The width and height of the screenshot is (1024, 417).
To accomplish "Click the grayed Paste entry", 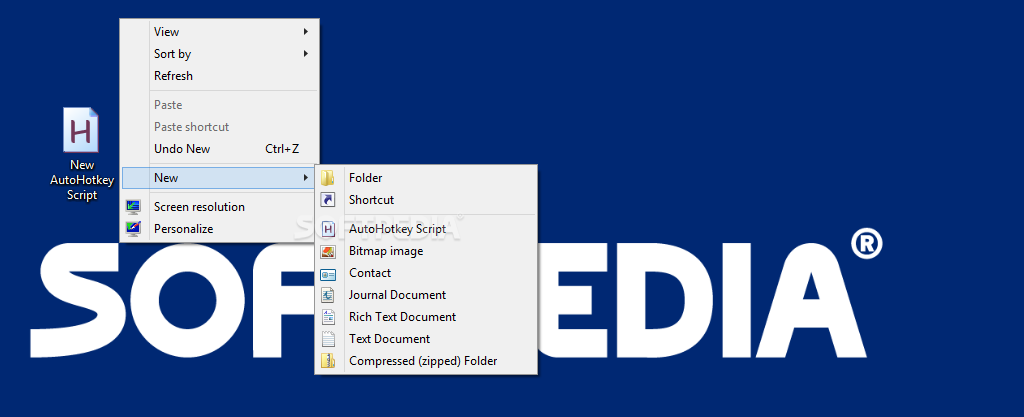I will 219,105.
